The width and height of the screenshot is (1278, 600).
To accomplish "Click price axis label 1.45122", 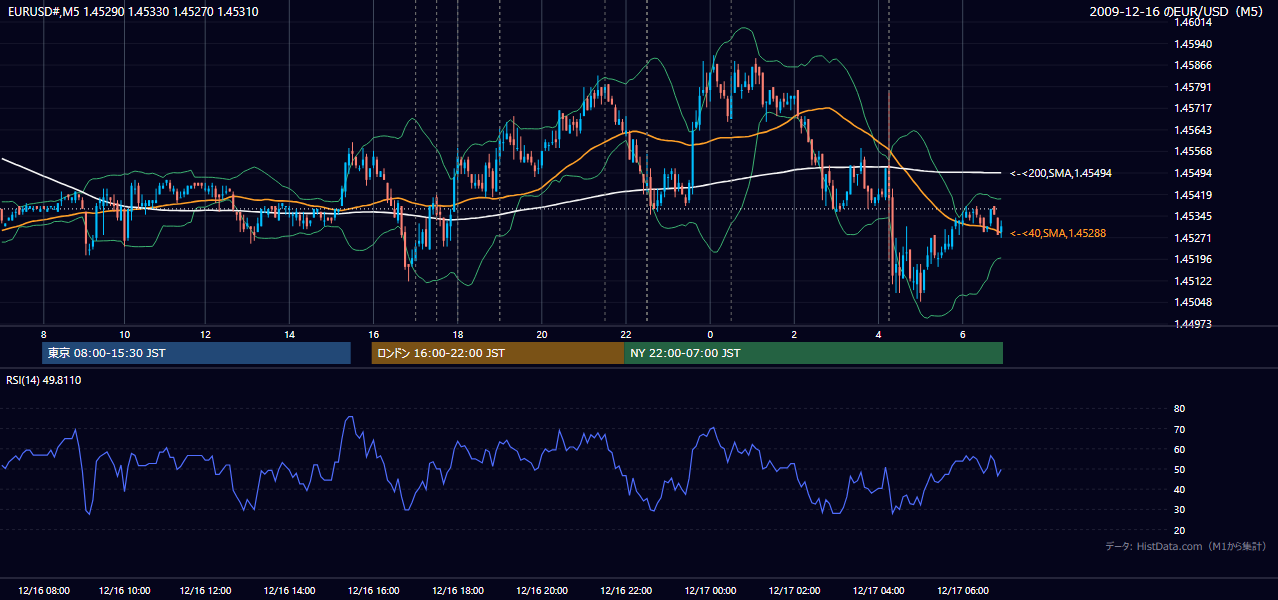I will pos(1193,281).
